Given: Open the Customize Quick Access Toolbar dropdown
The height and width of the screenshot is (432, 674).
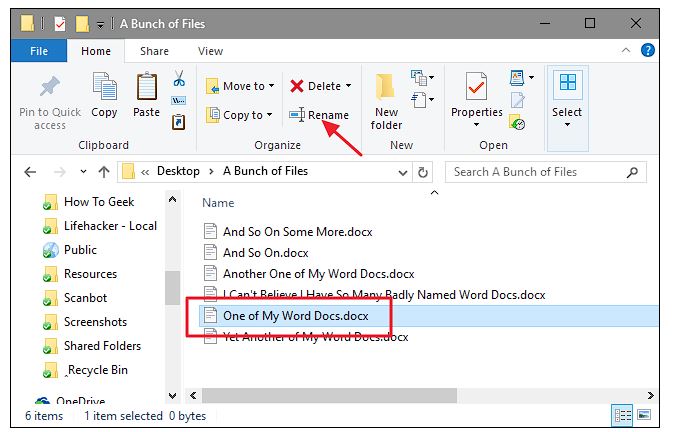Looking at the screenshot, I should [x=100, y=25].
